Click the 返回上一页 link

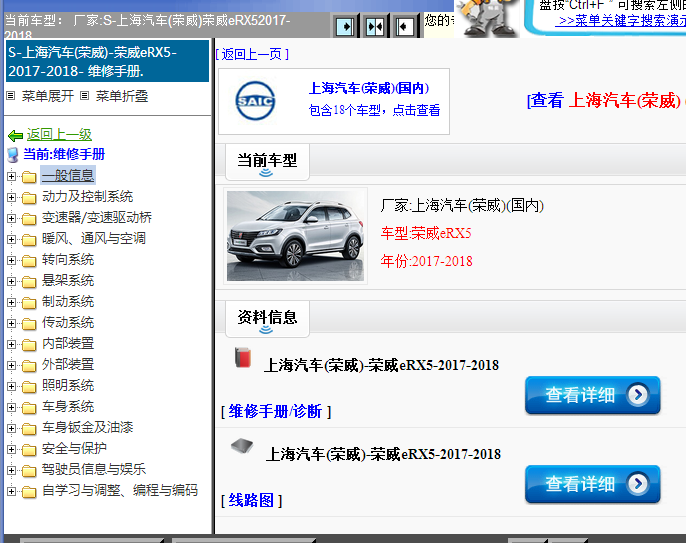point(252,54)
